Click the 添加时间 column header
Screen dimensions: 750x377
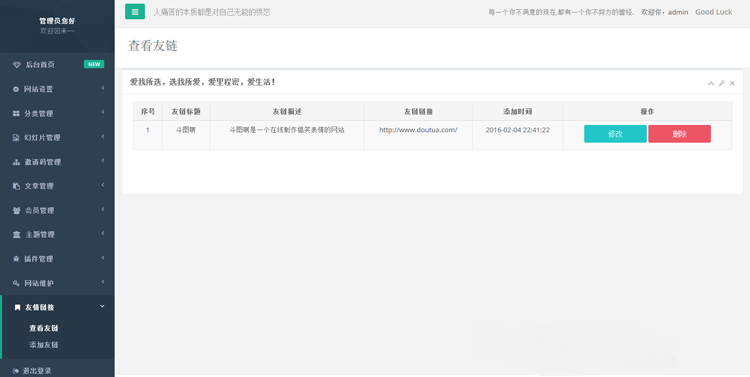tap(518, 111)
